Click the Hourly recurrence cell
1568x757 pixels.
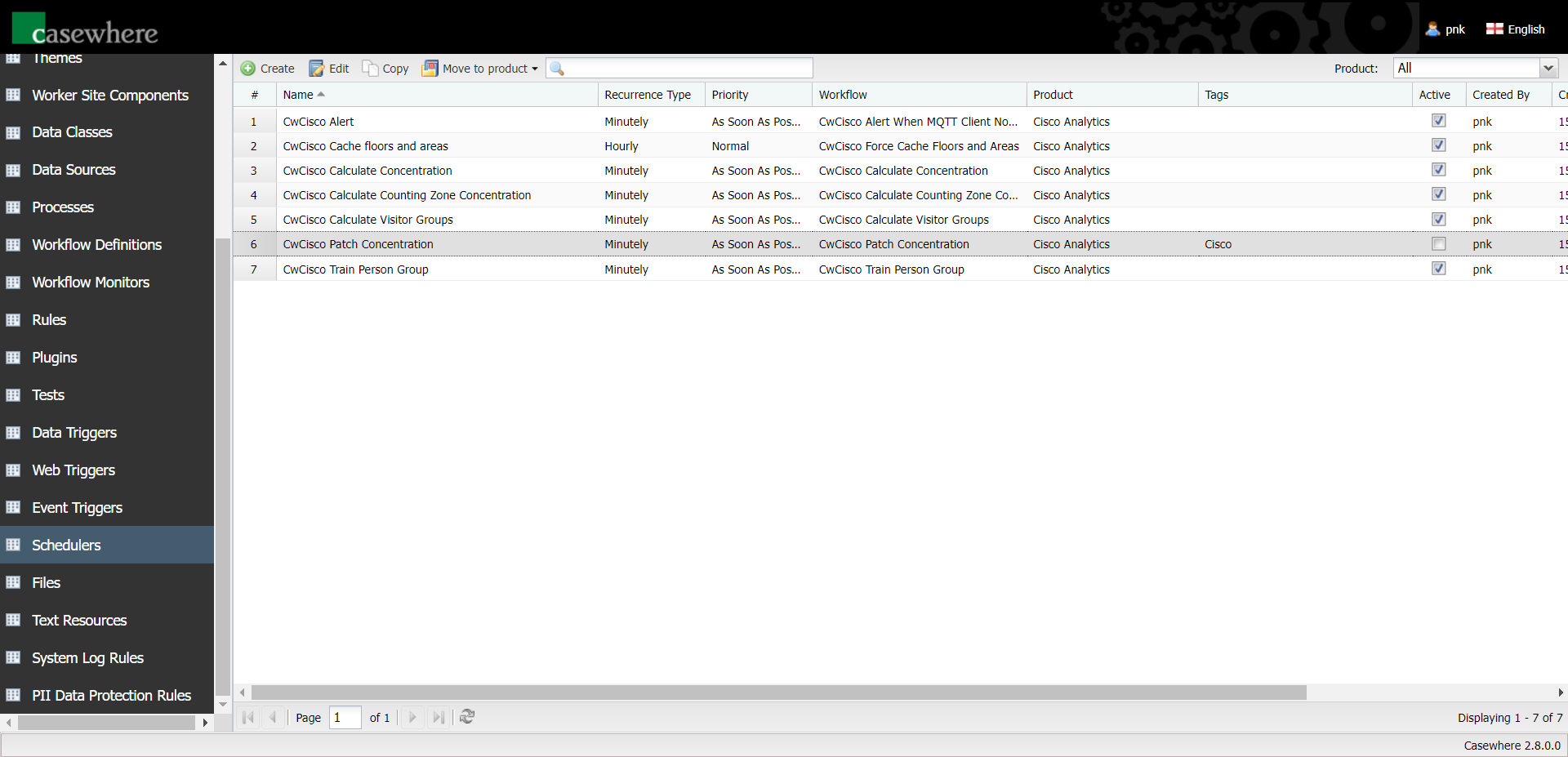pos(621,146)
